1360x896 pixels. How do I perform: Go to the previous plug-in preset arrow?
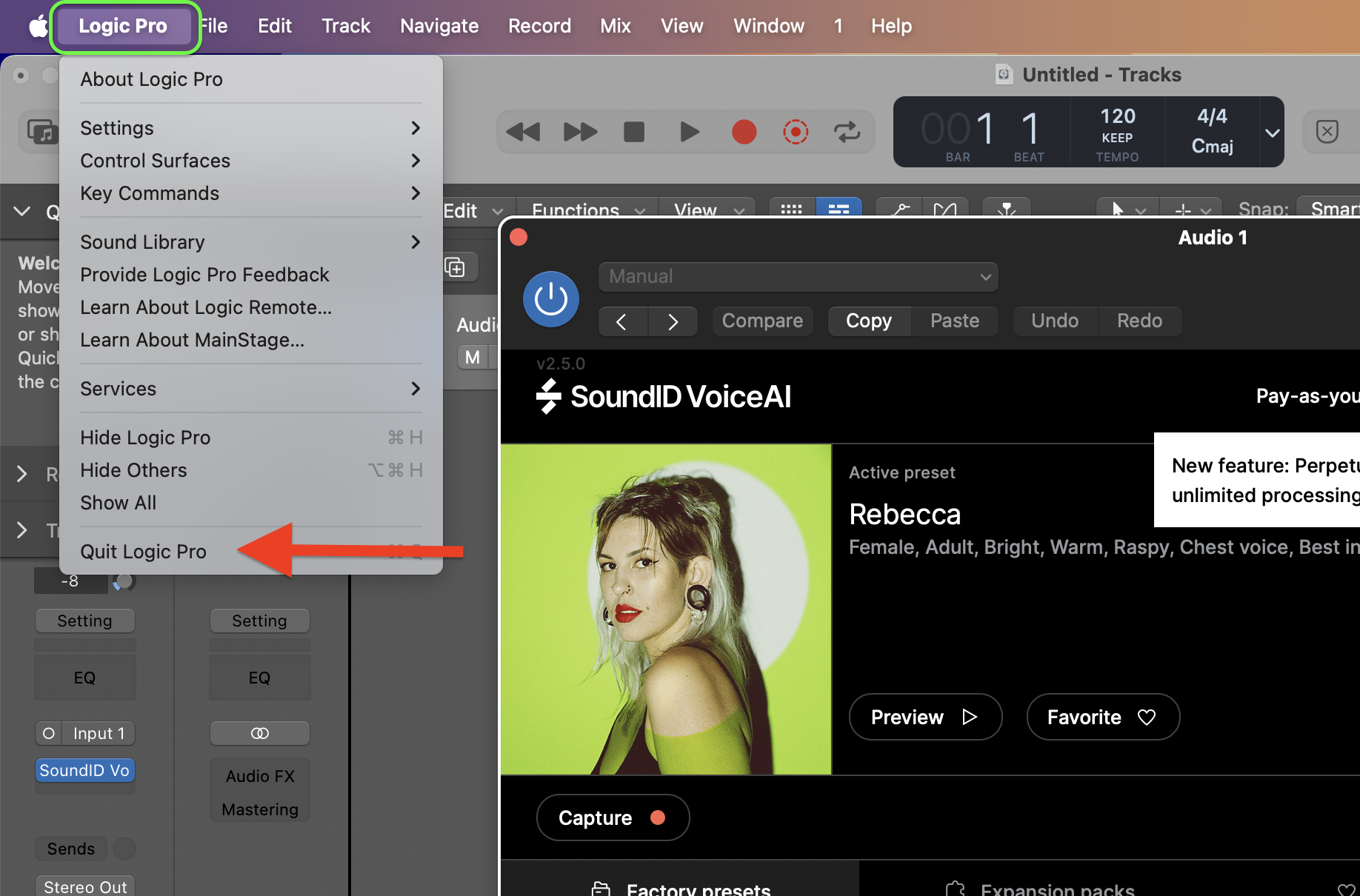click(x=622, y=321)
